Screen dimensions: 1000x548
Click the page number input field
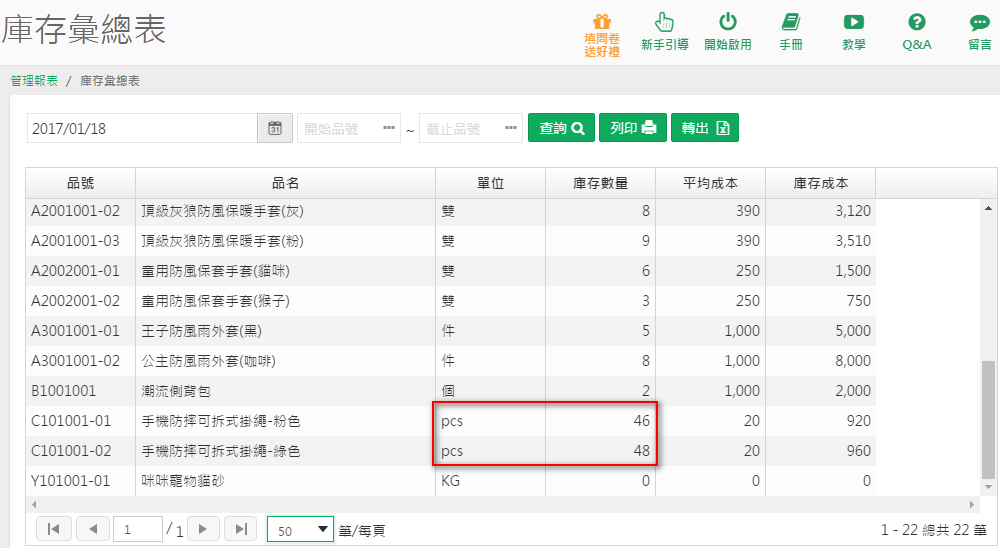point(137,529)
